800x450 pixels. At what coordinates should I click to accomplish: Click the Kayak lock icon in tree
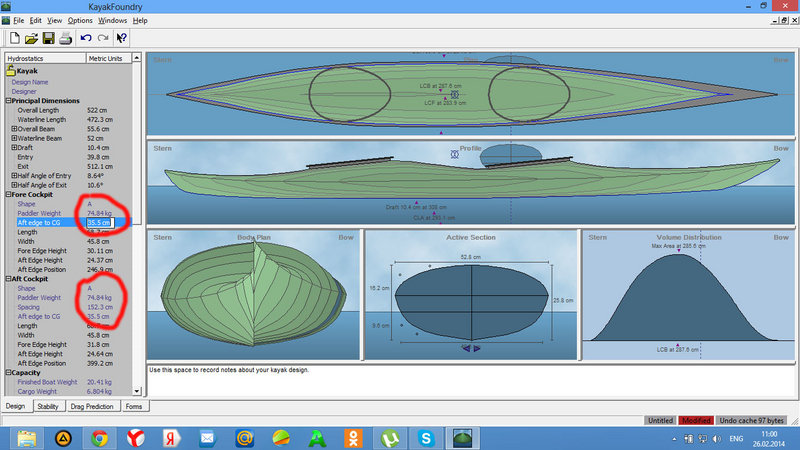point(11,70)
